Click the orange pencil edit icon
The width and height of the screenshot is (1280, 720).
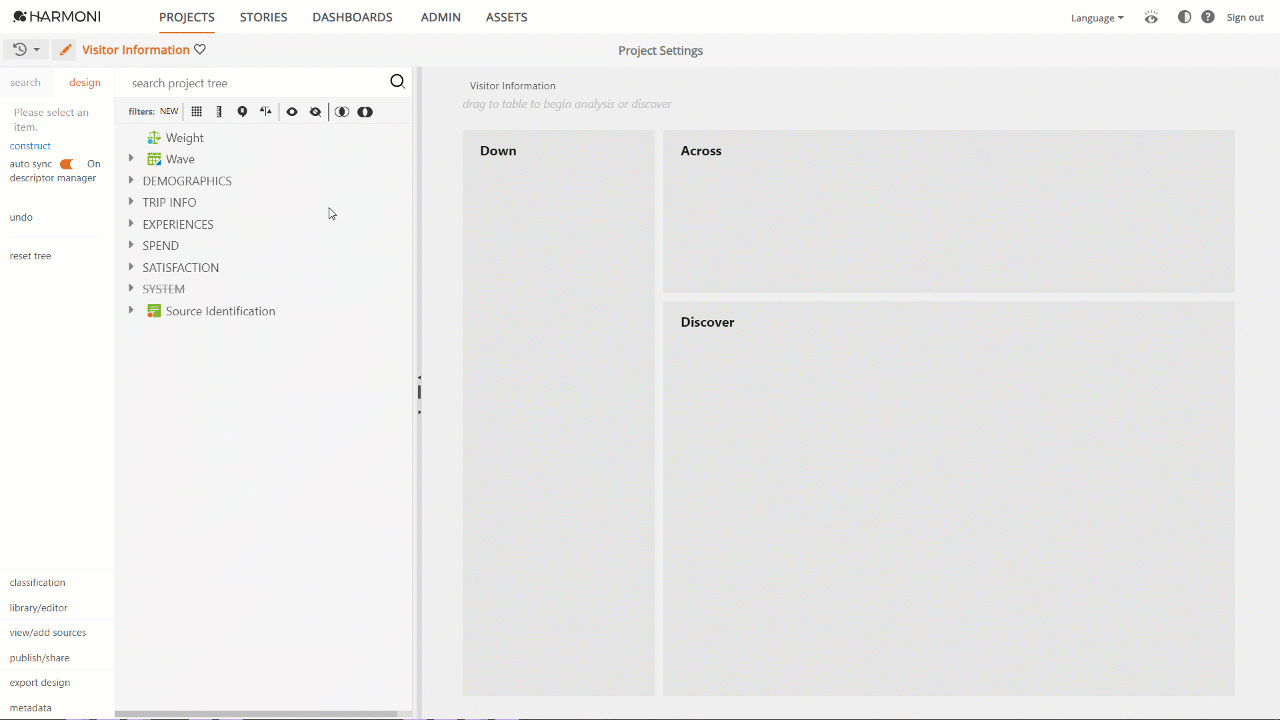tap(65, 50)
